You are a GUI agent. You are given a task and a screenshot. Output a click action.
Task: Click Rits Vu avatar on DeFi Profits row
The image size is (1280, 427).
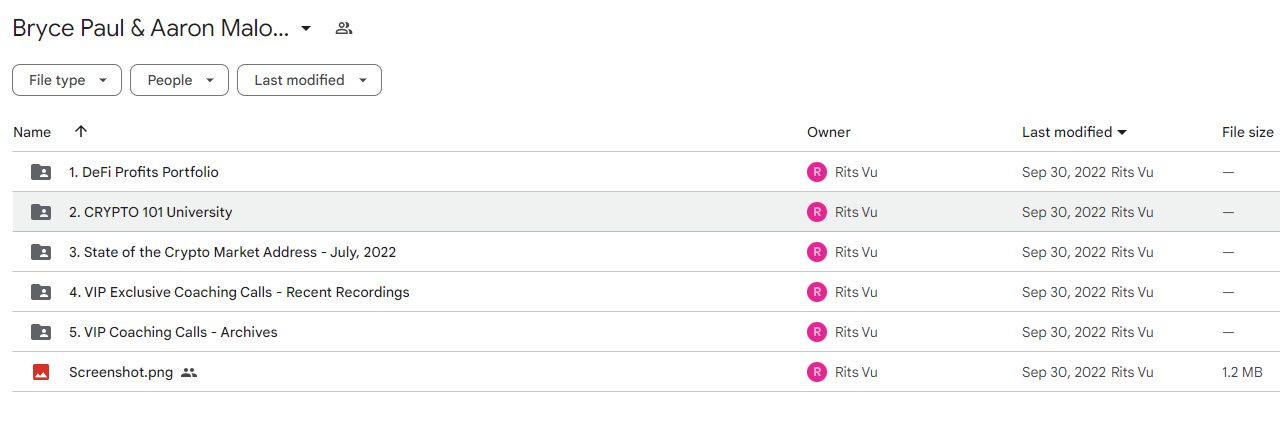click(x=817, y=172)
